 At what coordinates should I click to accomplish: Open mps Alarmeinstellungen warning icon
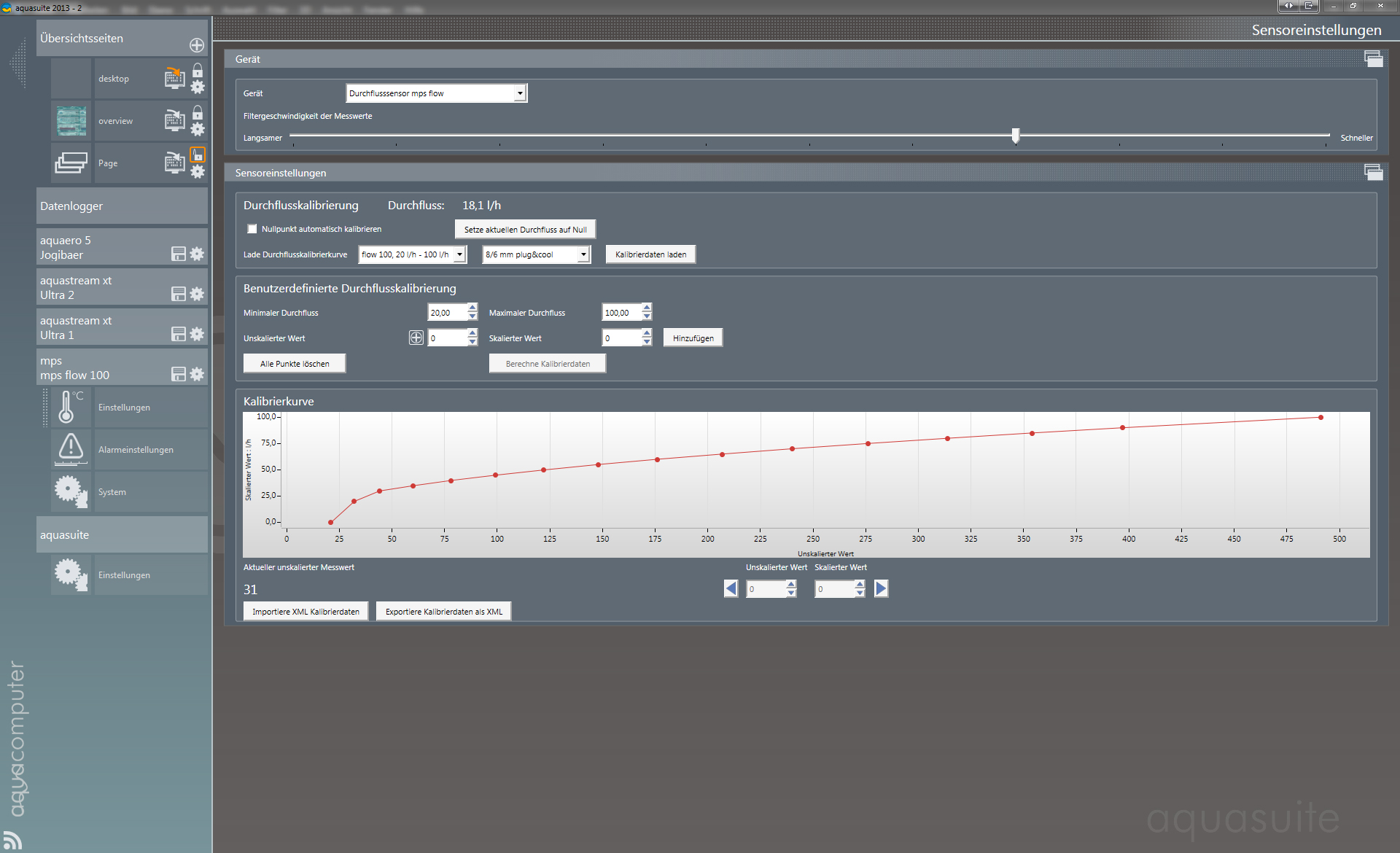71,449
